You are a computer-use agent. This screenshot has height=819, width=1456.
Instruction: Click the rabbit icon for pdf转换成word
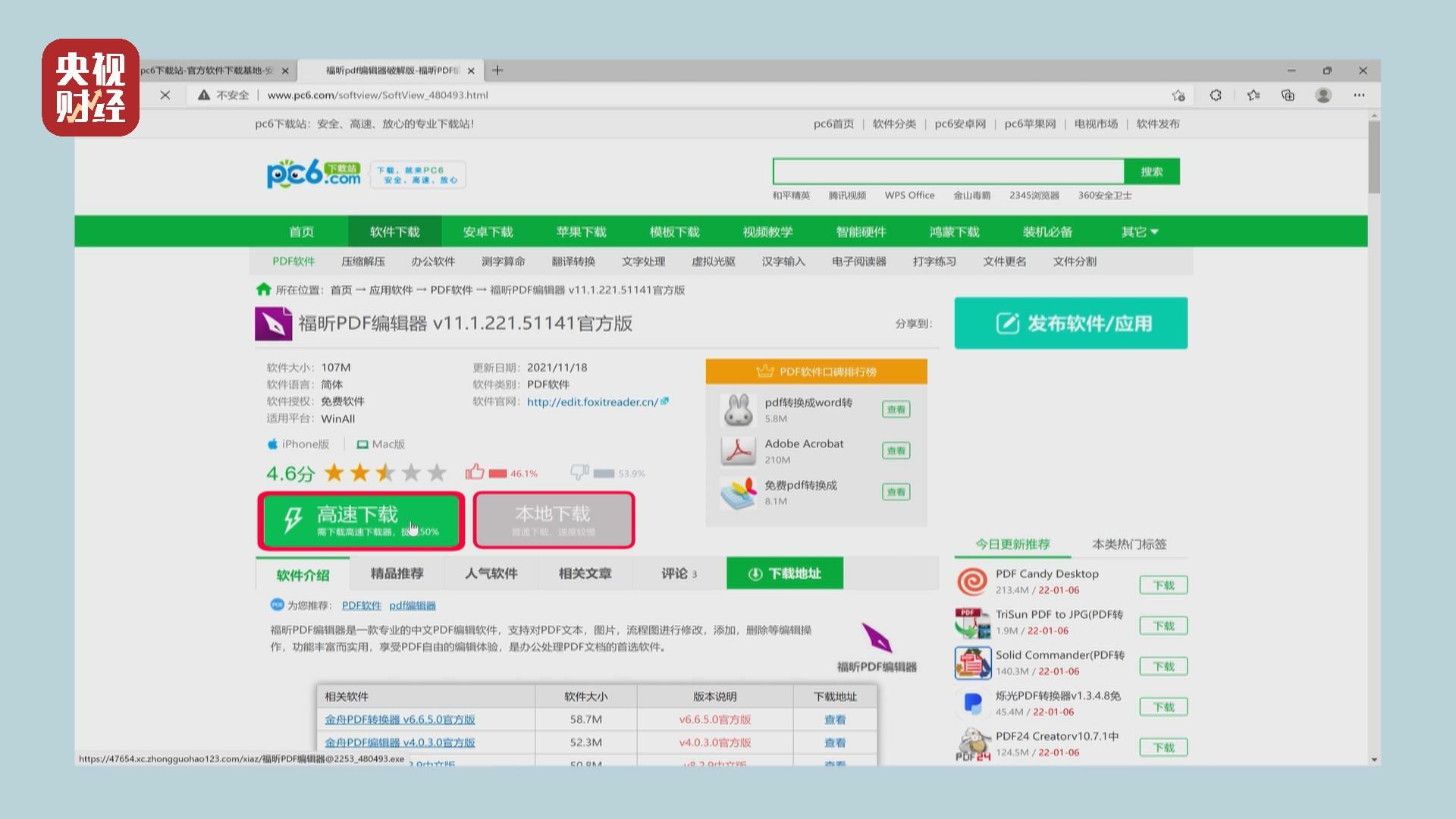[738, 409]
